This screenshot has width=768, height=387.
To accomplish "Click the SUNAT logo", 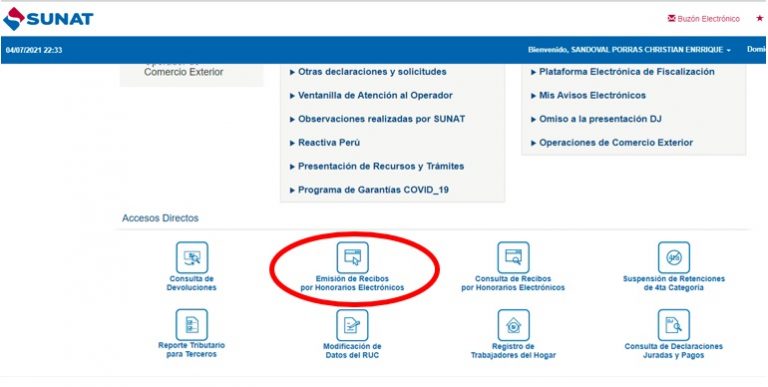I will point(48,19).
